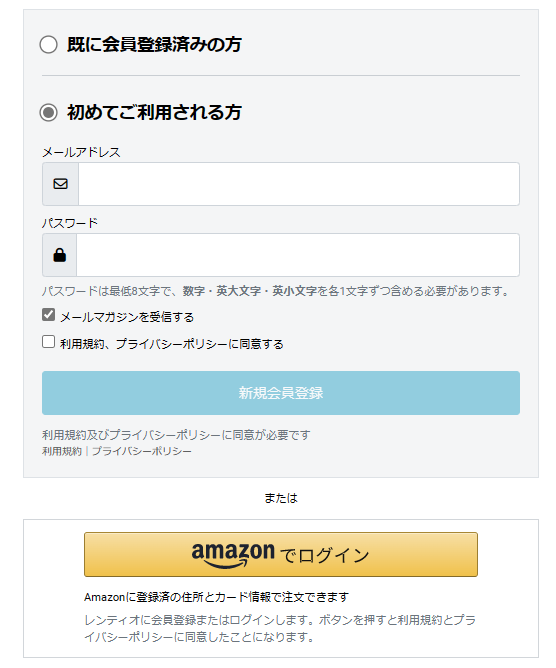Viewport: 556px width, 668px height.
Task: Click the メールアドレス field label
Action: 81,152
